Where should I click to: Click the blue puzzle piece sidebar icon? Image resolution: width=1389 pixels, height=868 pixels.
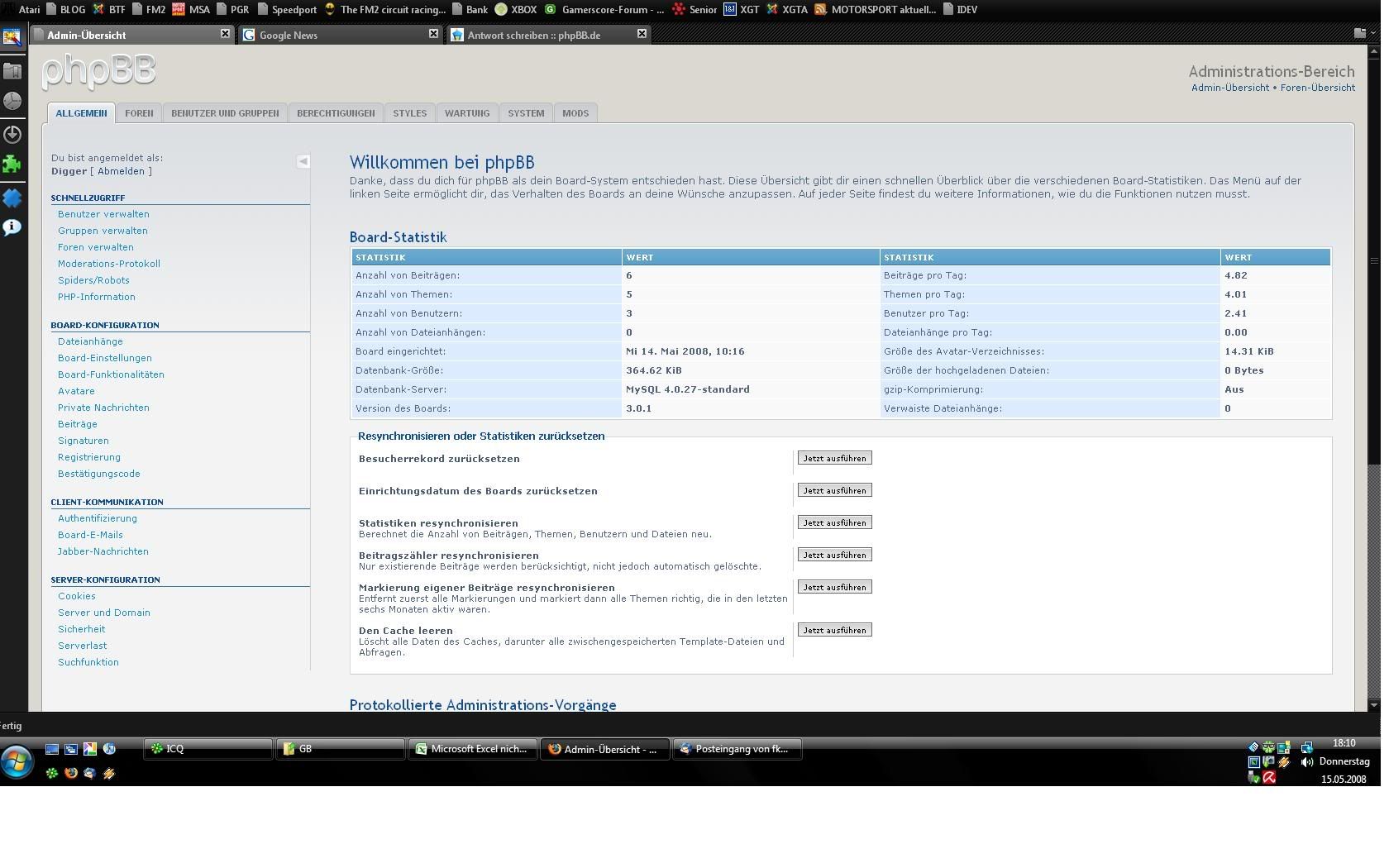[12, 198]
